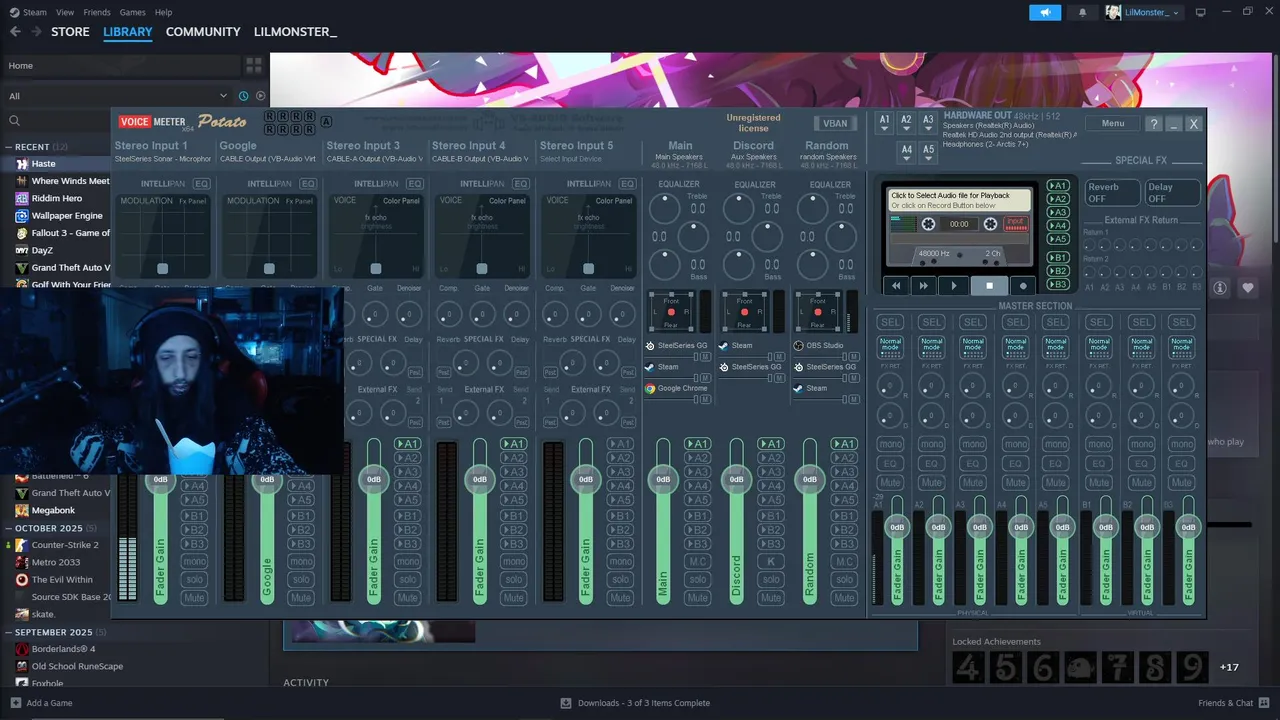This screenshot has width=1280, height=720.
Task: Set the Main strip fader gain
Action: tap(663, 479)
